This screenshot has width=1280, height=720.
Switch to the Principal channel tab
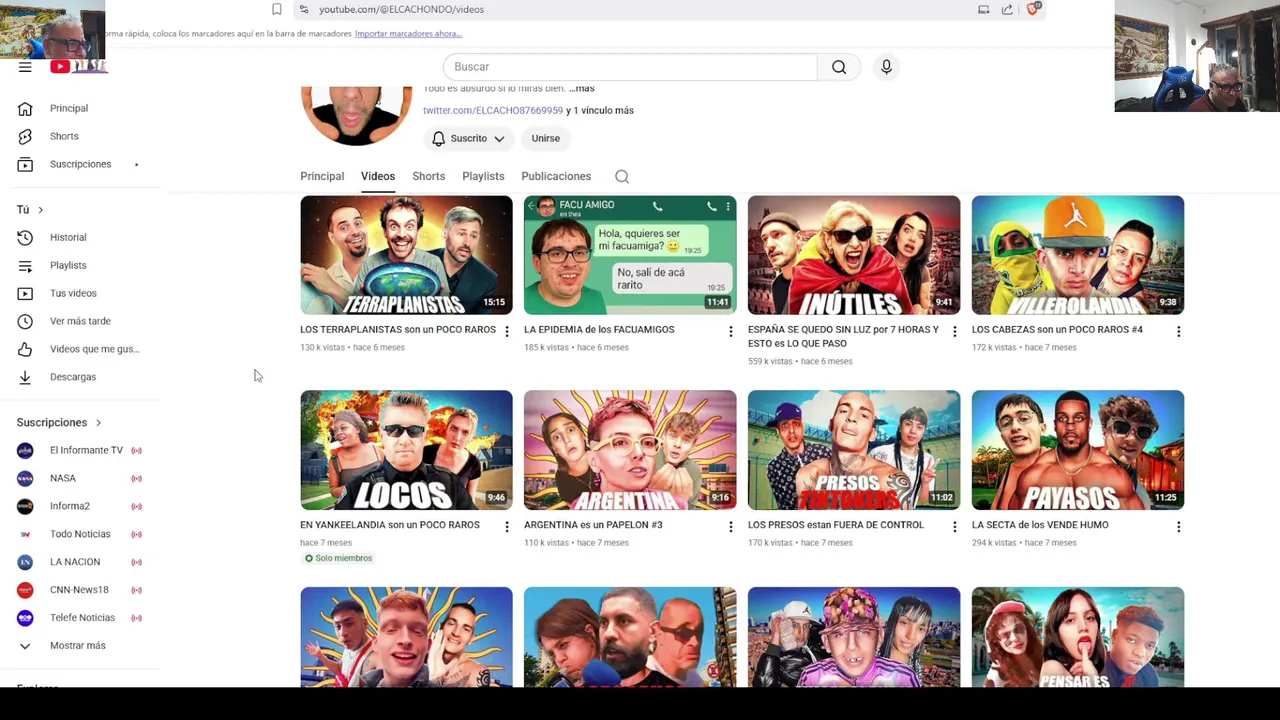(x=322, y=177)
